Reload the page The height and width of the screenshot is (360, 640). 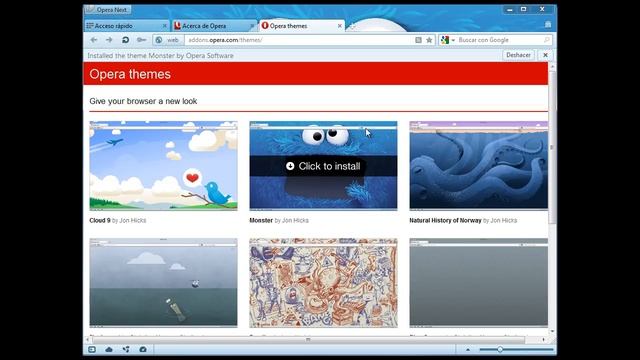125,40
